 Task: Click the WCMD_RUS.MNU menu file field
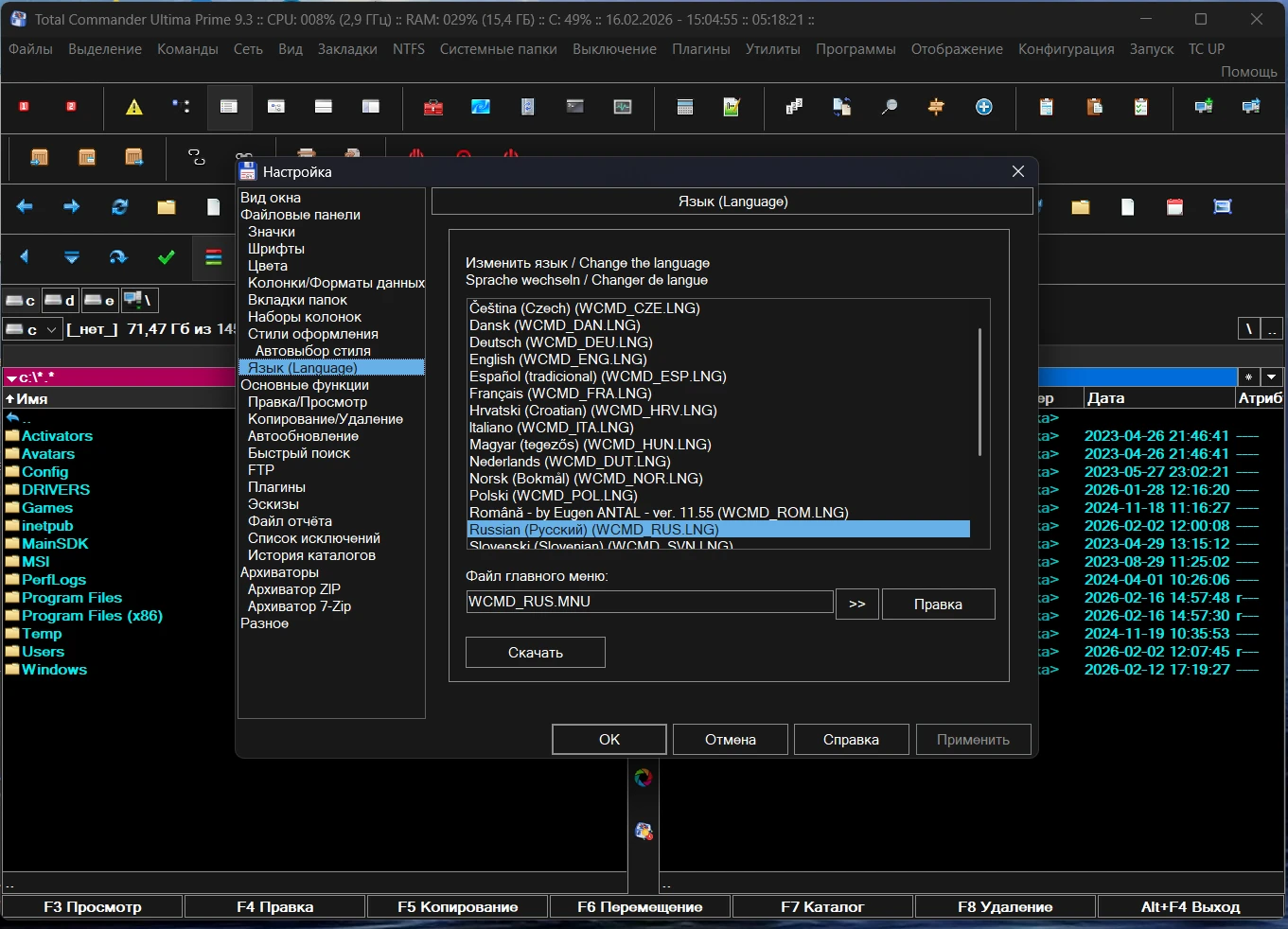point(649,602)
